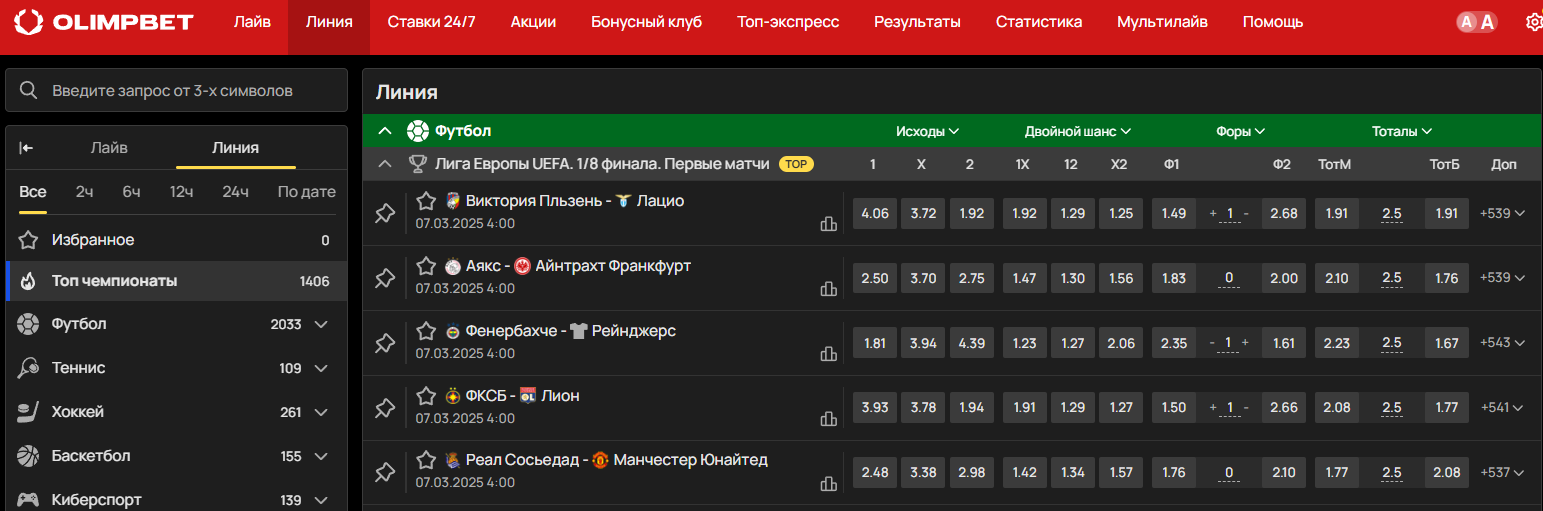Expand the Tennis category in sidebar
Viewport: 1543px width, 511px height.
pos(321,368)
